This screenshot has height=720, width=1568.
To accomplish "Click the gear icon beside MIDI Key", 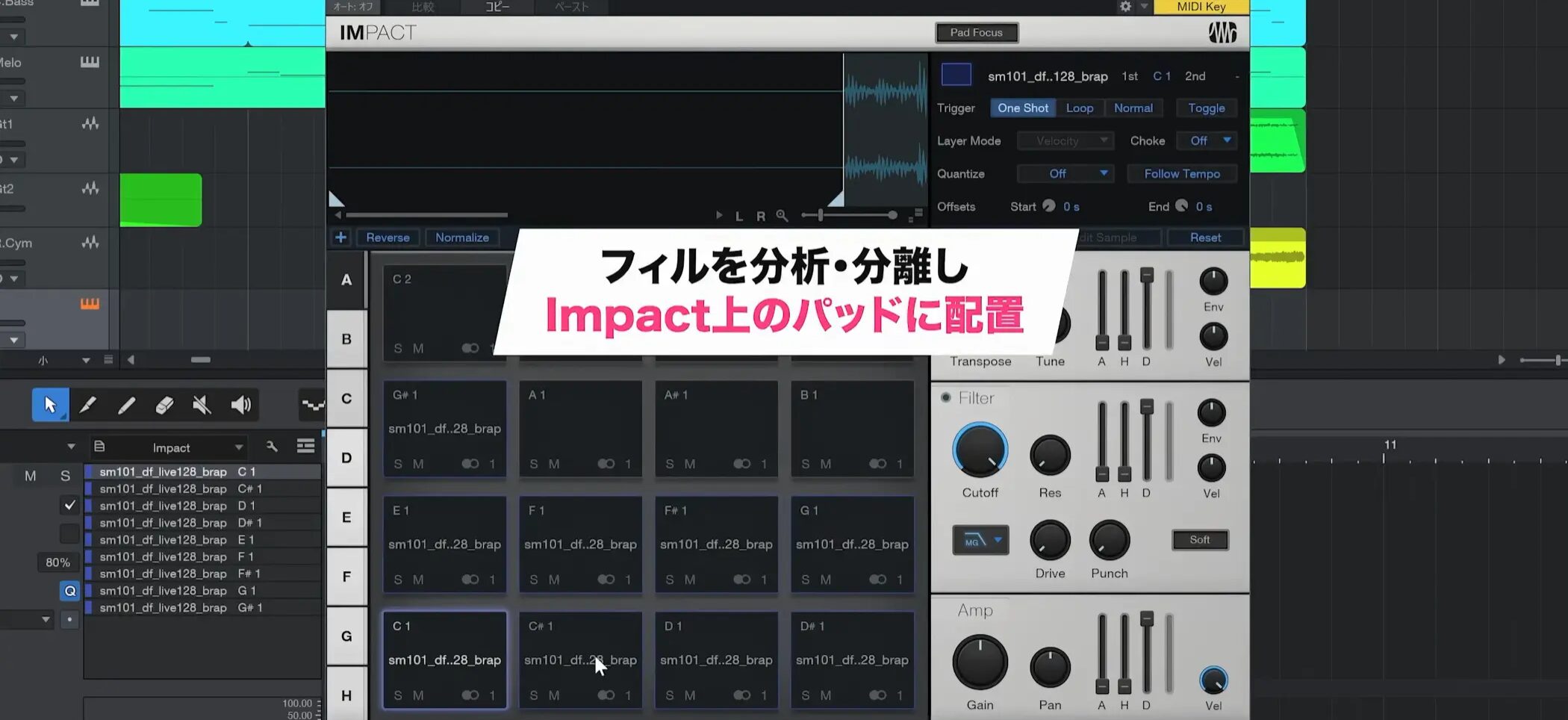I will click(1125, 7).
